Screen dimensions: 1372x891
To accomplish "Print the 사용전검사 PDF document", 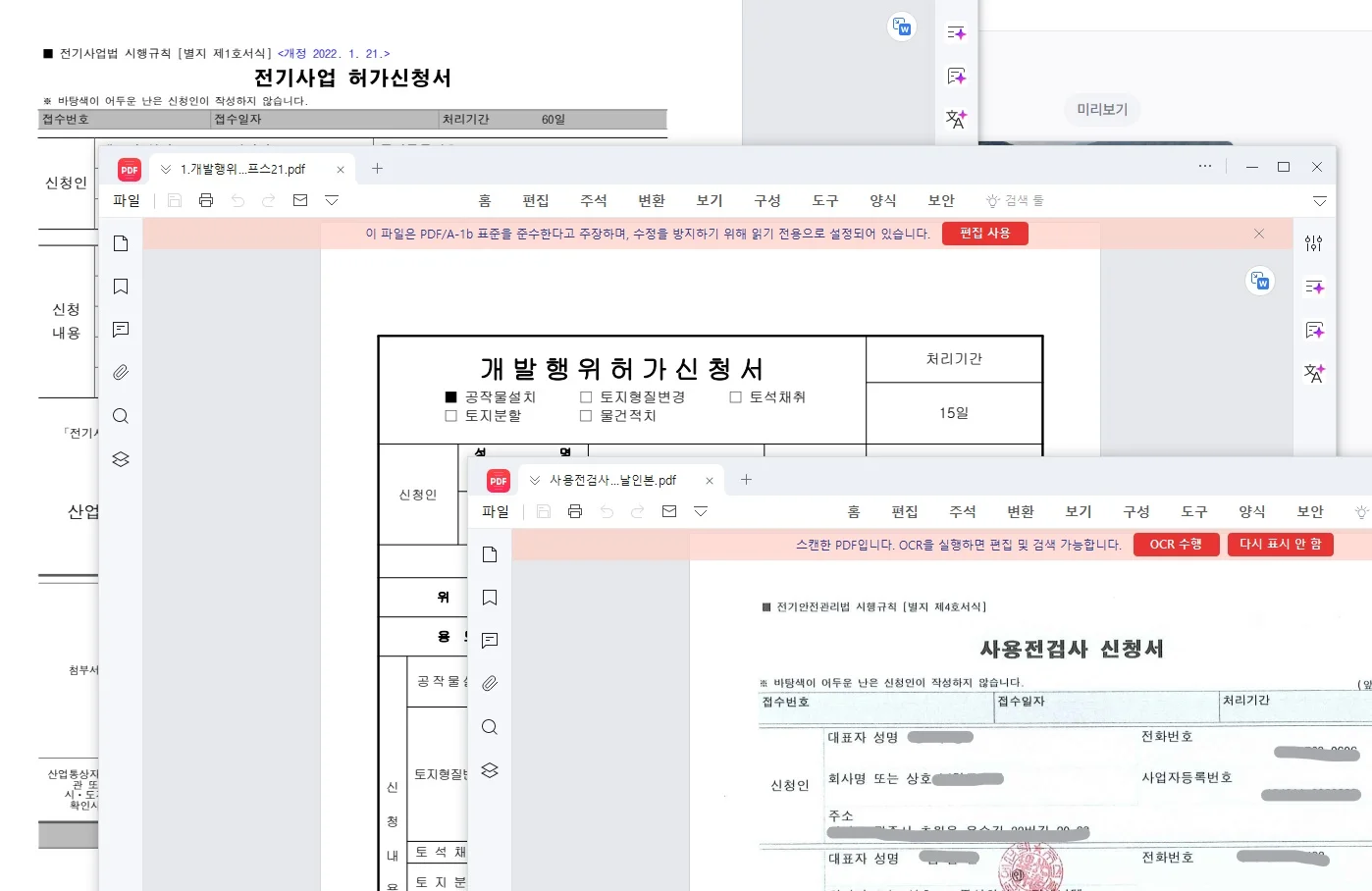I will (575, 511).
